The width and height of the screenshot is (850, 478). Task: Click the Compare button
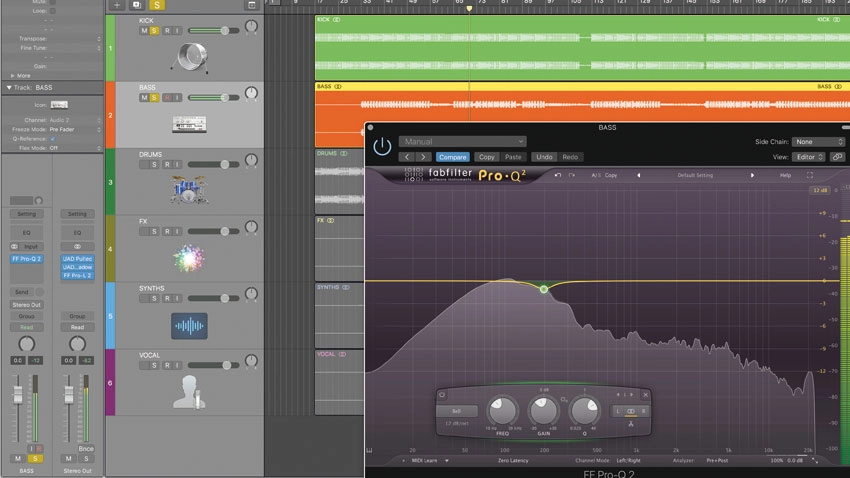[x=453, y=157]
